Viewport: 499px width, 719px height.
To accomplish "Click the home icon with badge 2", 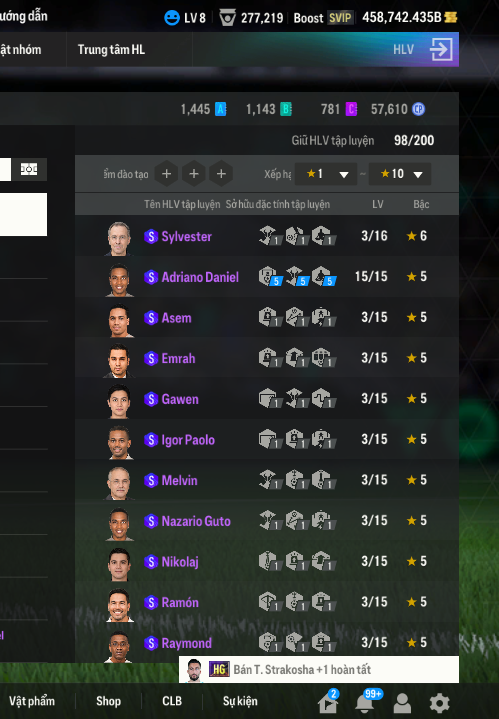I will [328, 702].
